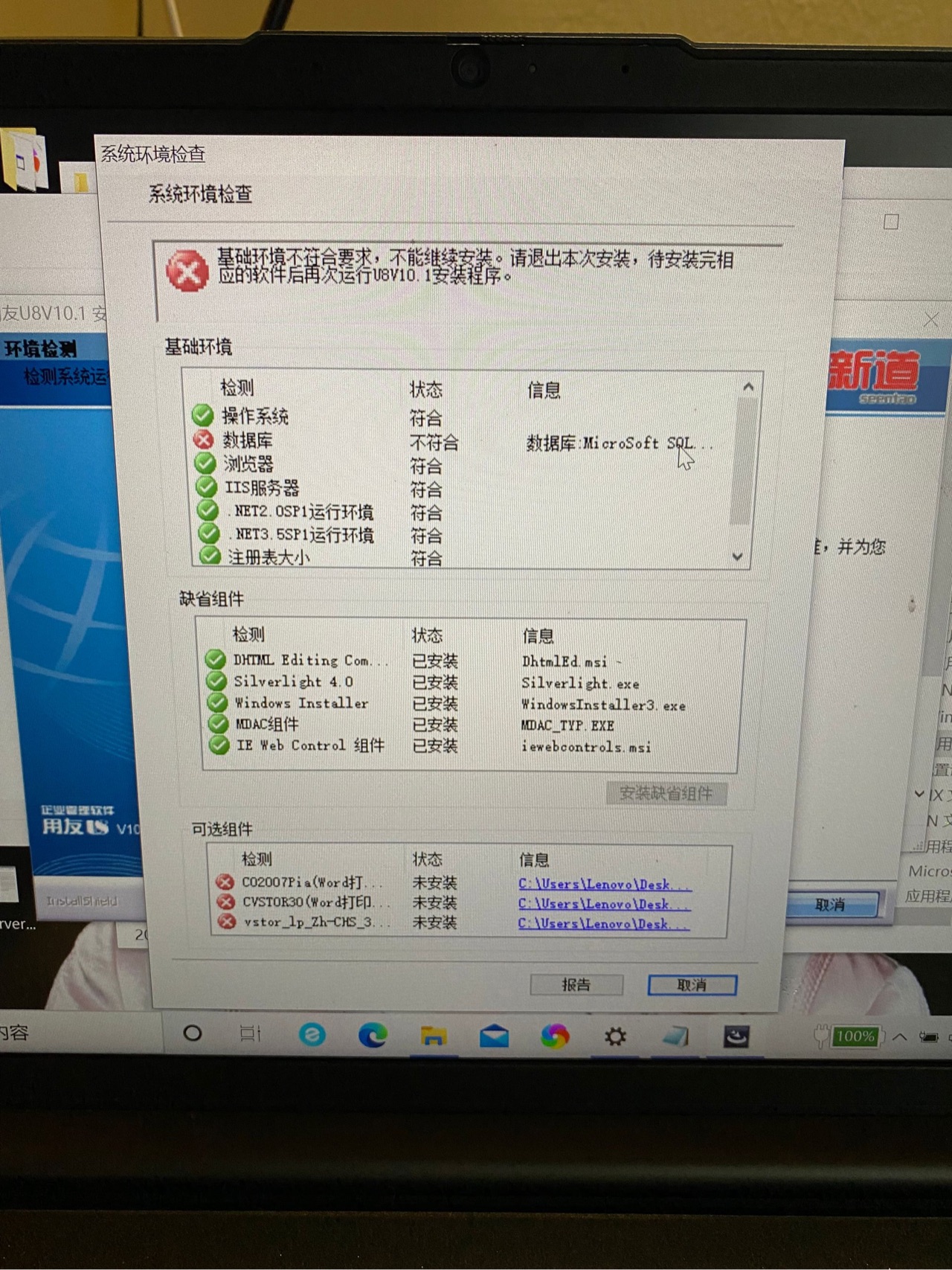Viewport: 952px width, 1270px height.
Task: Launch Internet Explorer from the taskbar
Action: click(x=312, y=1034)
